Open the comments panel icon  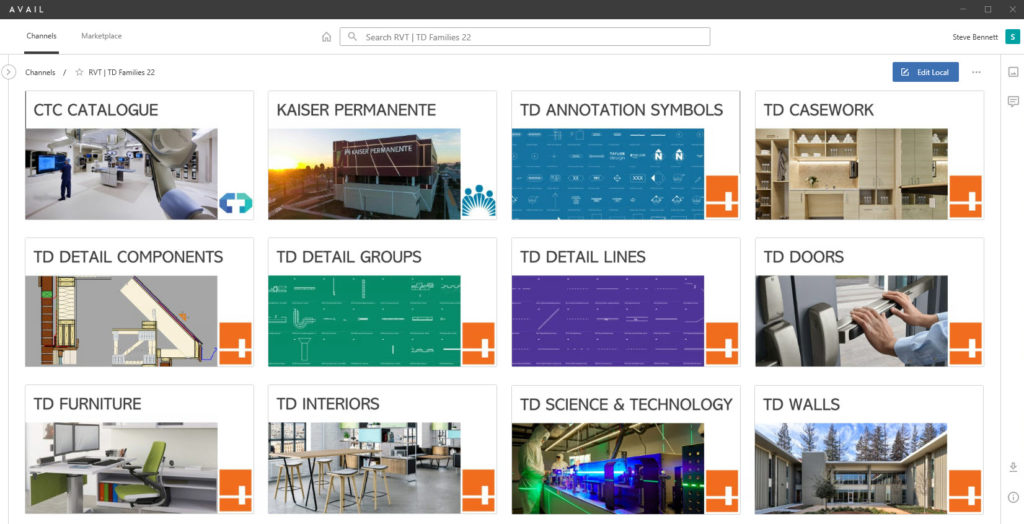(1013, 101)
